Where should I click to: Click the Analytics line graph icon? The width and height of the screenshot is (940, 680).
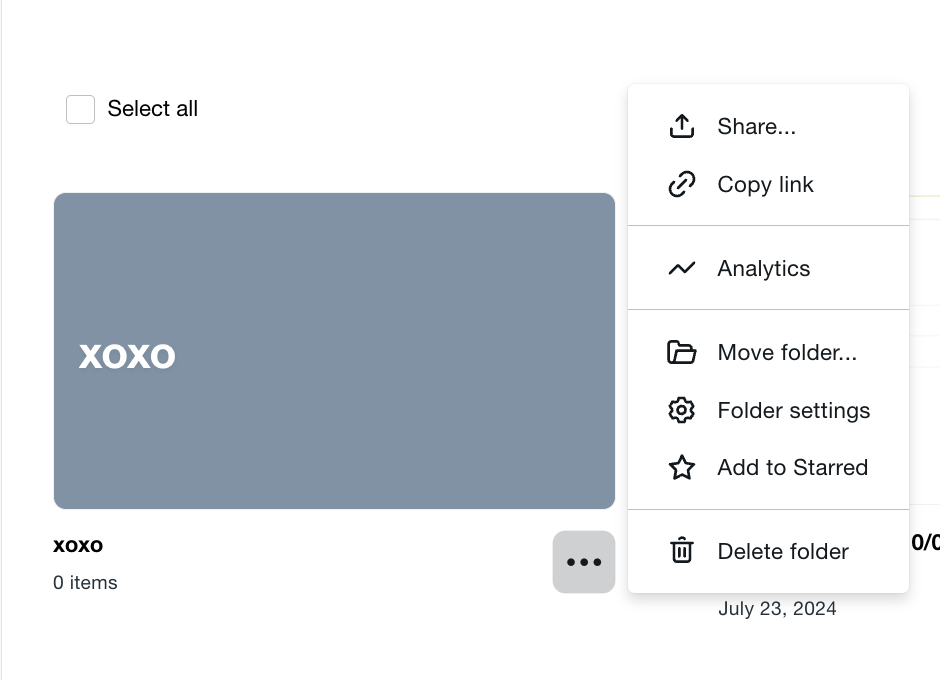click(682, 268)
